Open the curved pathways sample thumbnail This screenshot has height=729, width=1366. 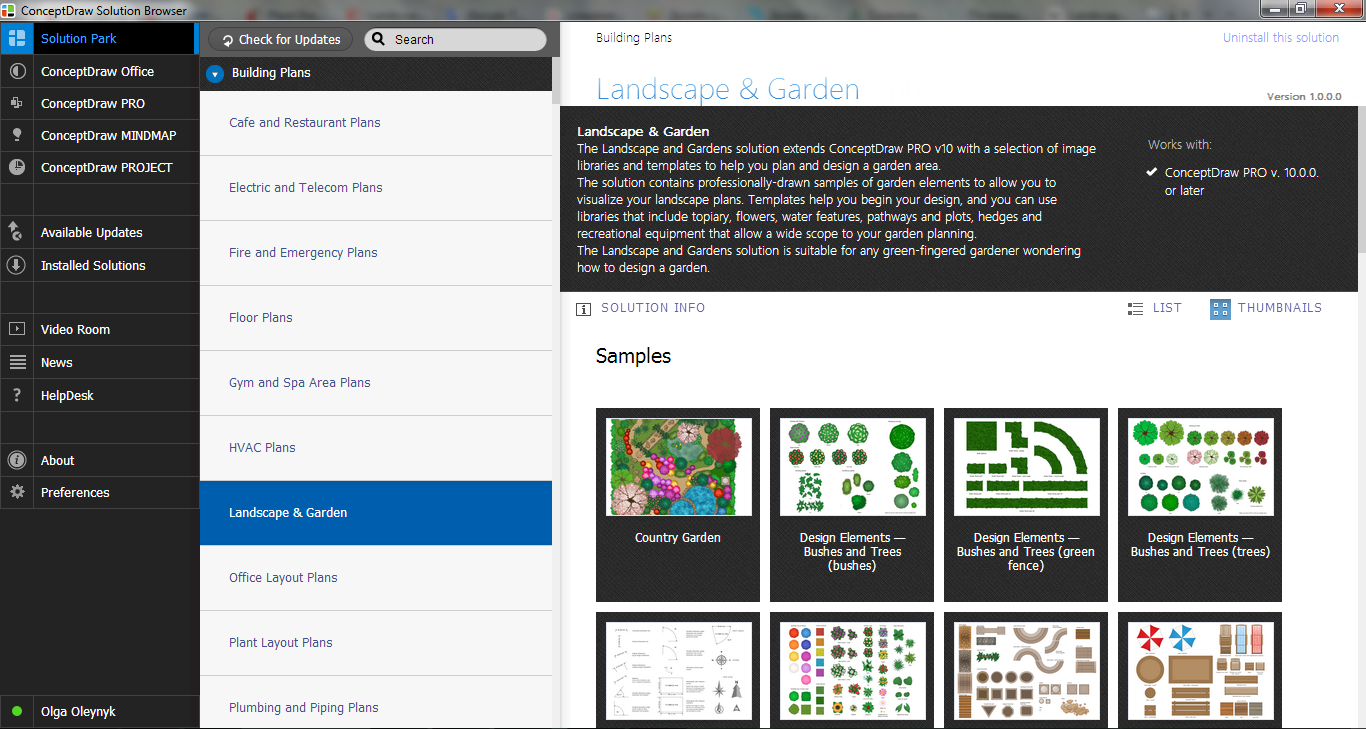(1026, 670)
